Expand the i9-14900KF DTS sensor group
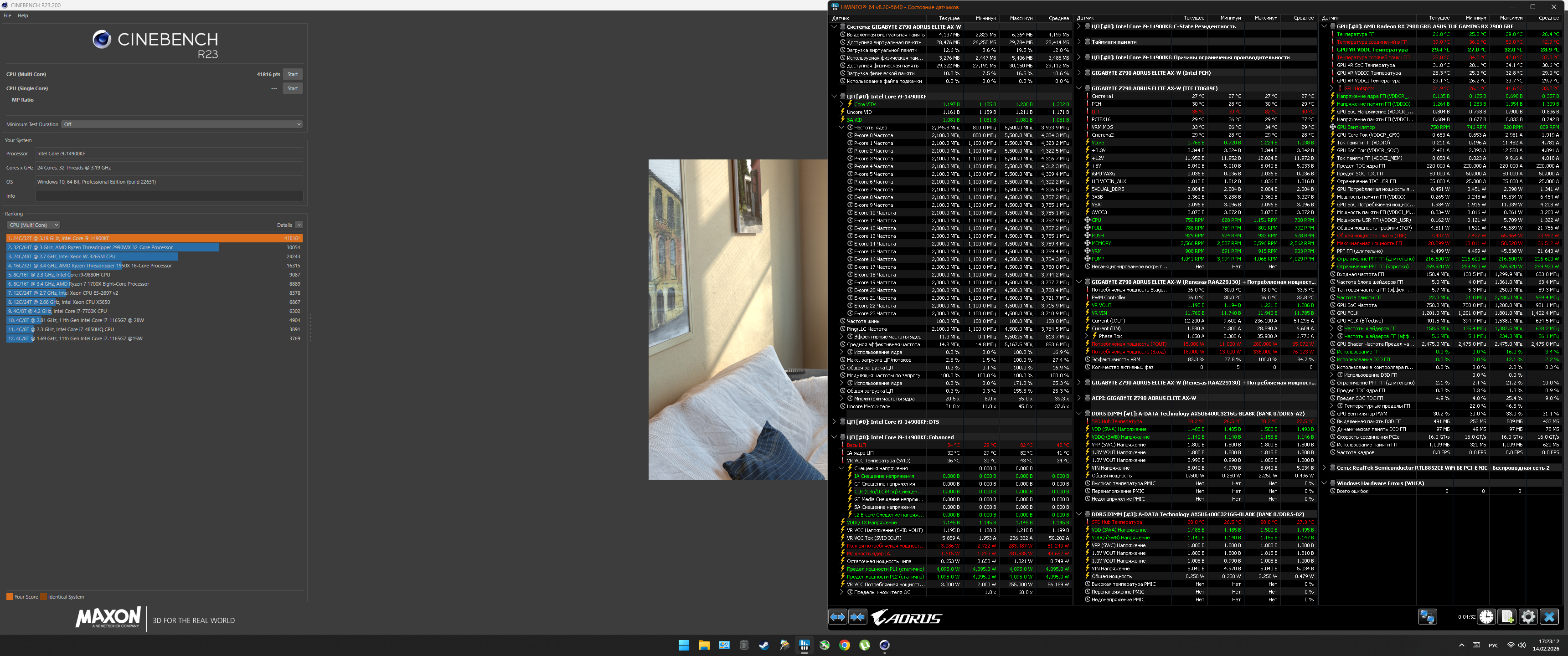Screen dimensions: 1568x656 [x=835, y=422]
